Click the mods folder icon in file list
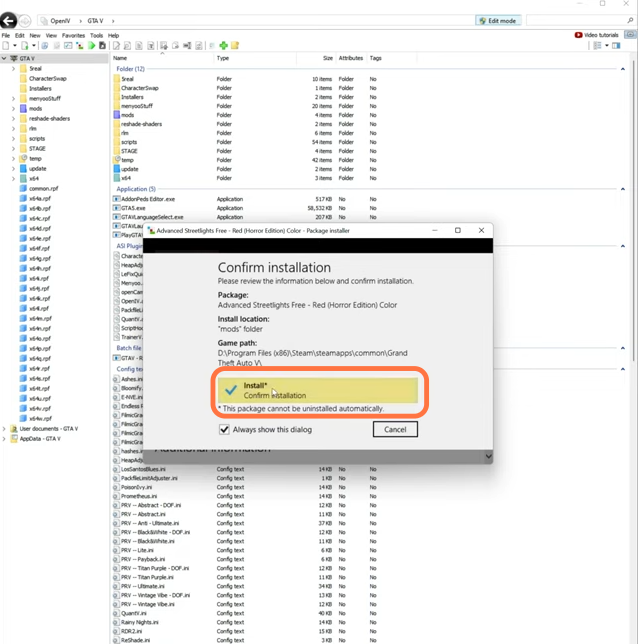 click(x=117, y=115)
